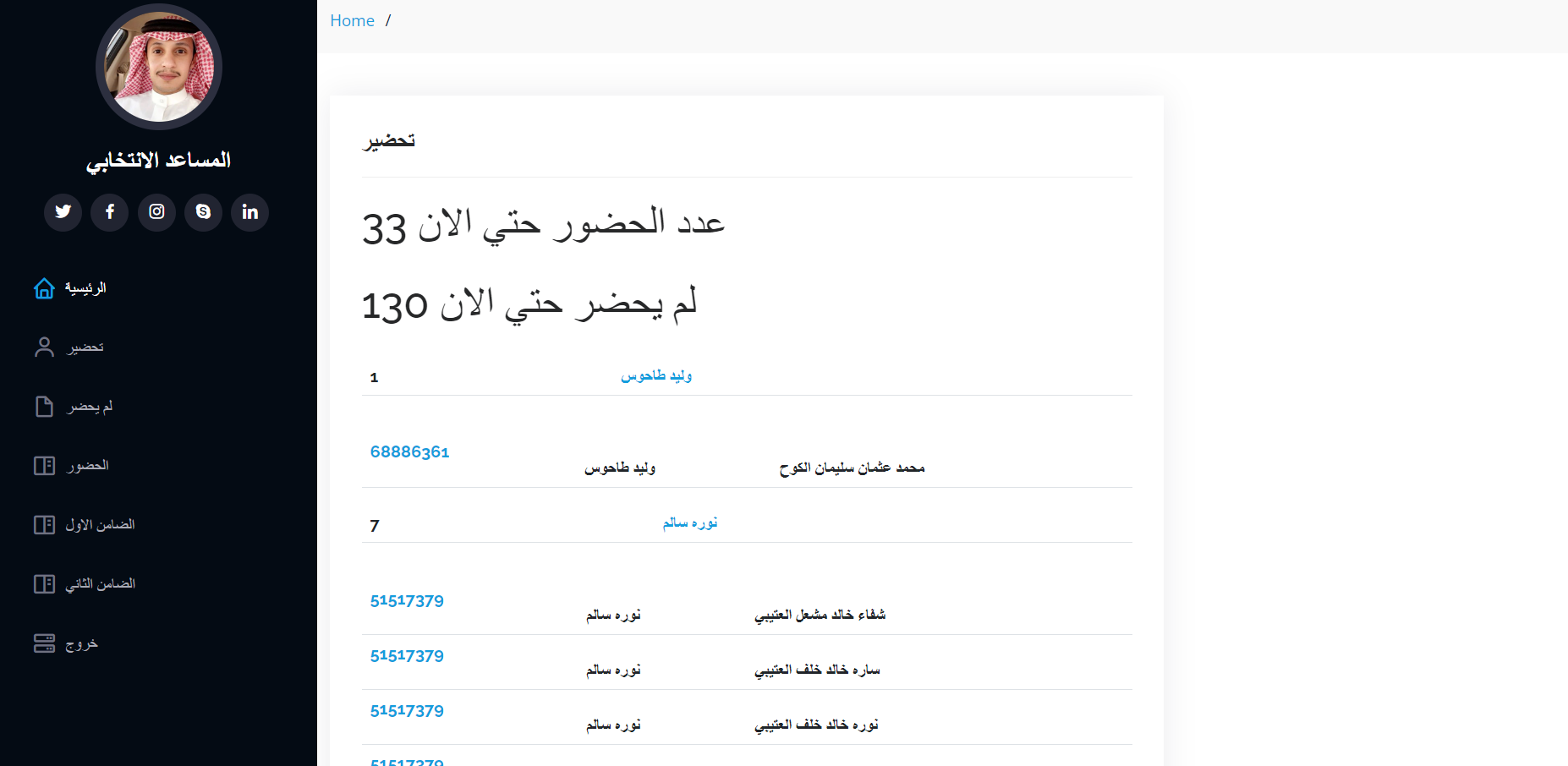The image size is (1568, 766).
Task: Click the person icon beside تحضير
Action: pyautogui.click(x=44, y=347)
